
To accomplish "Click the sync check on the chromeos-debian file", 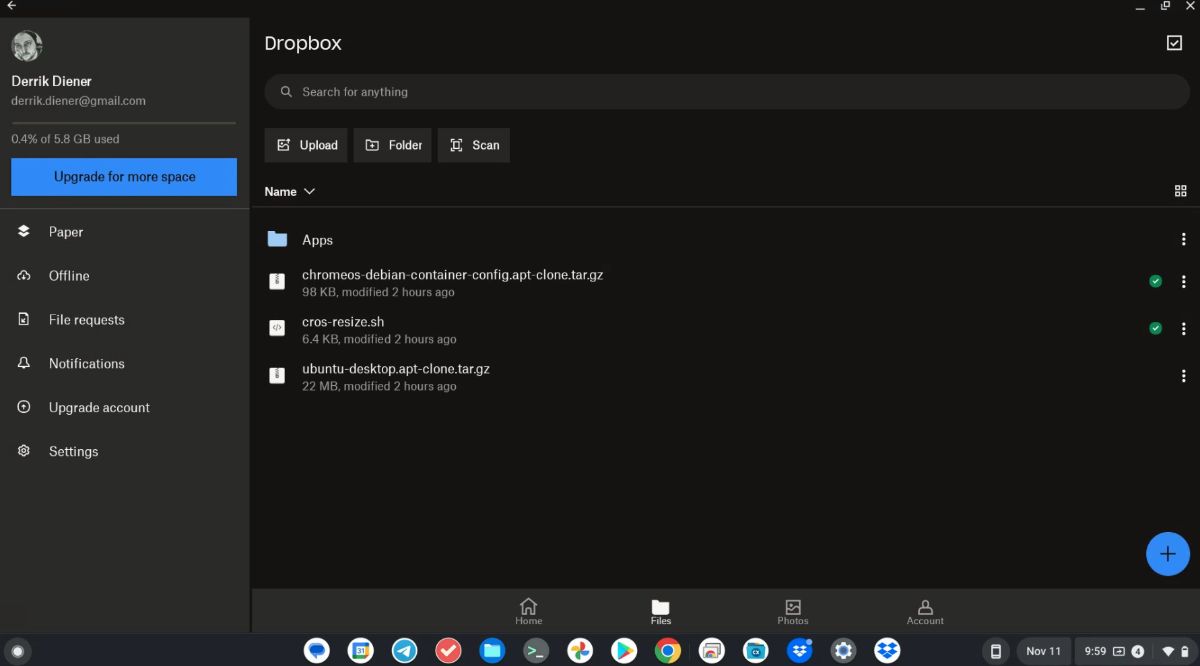I will click(x=1155, y=281).
